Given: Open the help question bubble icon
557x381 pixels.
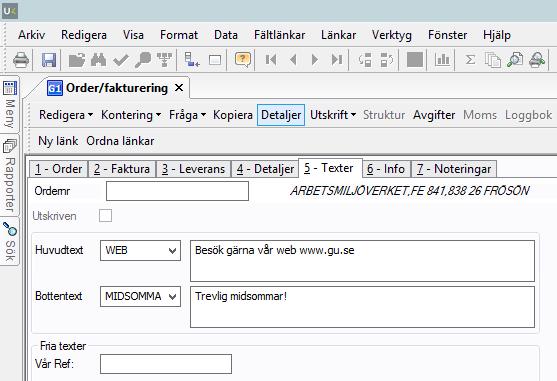Looking at the screenshot, I should tap(243, 60).
